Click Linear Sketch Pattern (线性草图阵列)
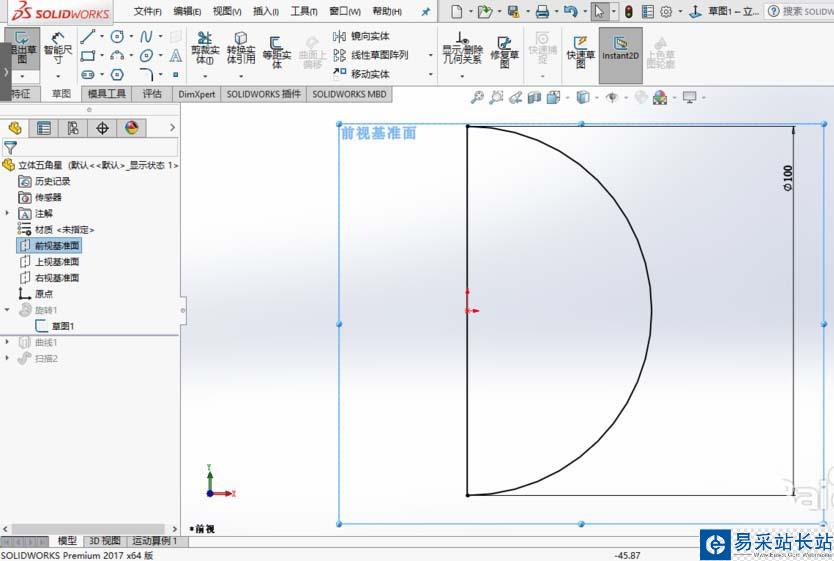The image size is (834, 561). pos(371,55)
